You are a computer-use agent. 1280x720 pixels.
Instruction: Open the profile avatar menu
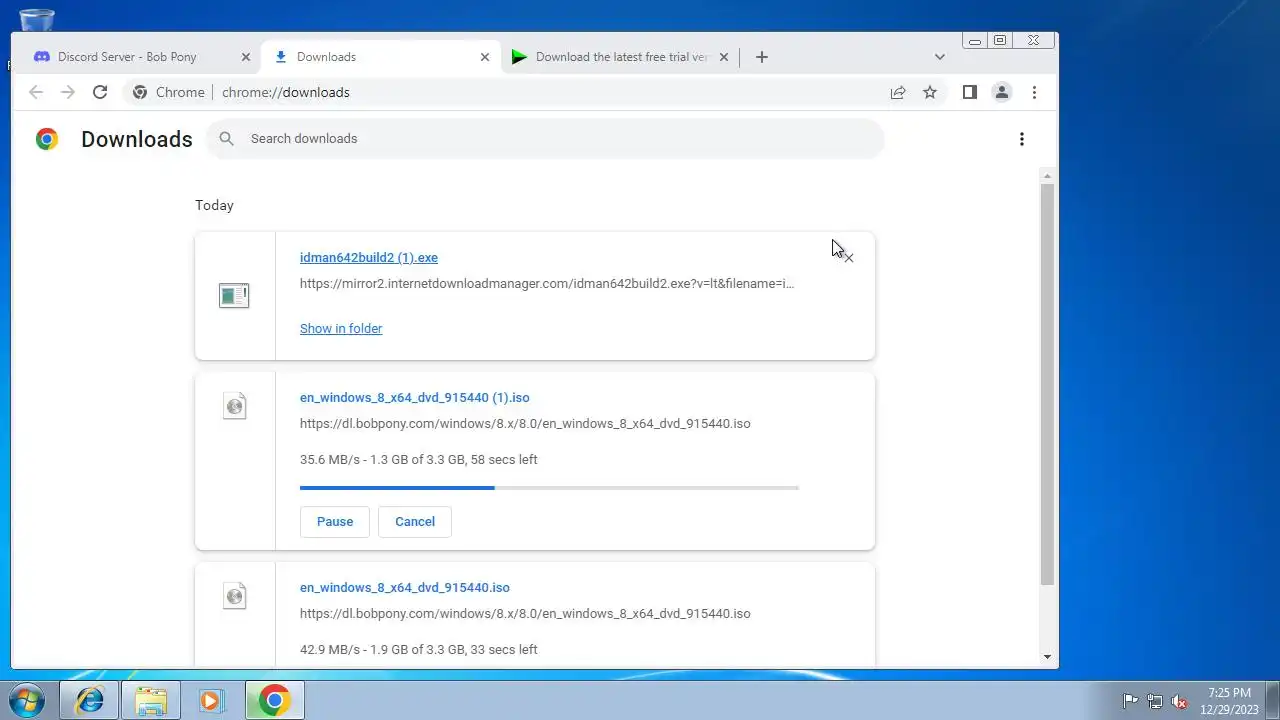point(1001,92)
